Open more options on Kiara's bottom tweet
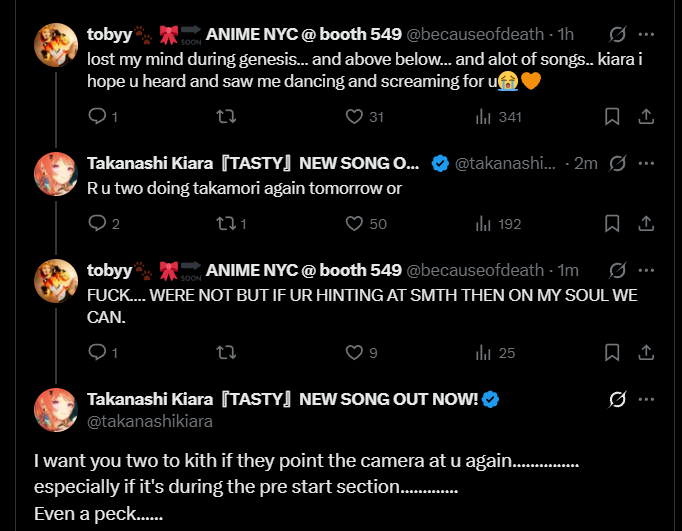Viewport: 682px width, 531px height. coord(646,400)
